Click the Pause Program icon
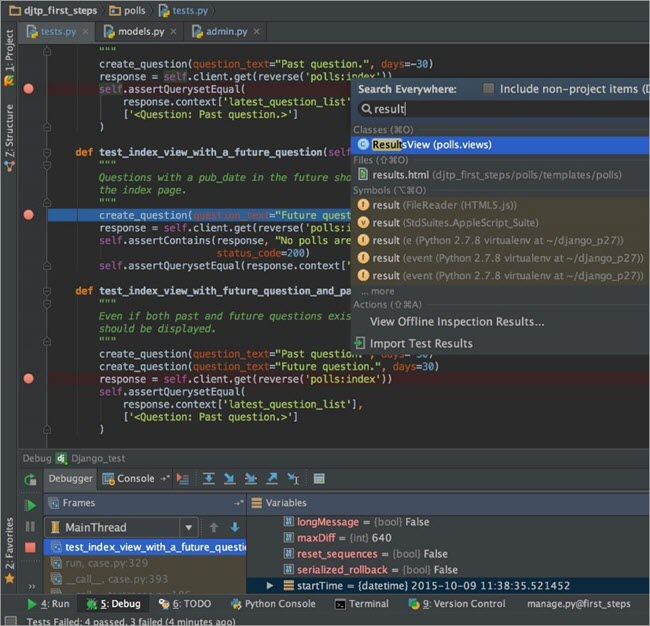Viewport: 650px width, 626px height. click(x=30, y=526)
